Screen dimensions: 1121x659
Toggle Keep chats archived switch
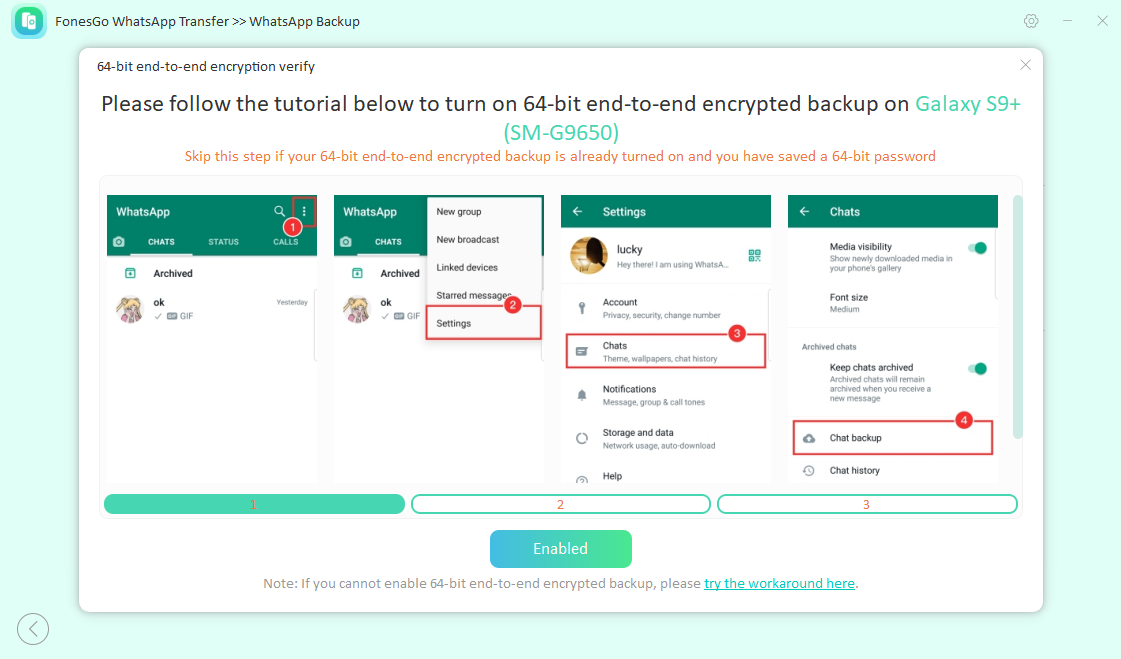[x=977, y=369]
